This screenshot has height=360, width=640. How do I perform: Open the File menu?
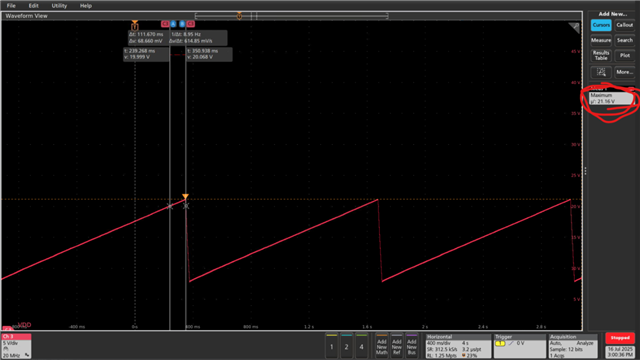click(x=11, y=6)
